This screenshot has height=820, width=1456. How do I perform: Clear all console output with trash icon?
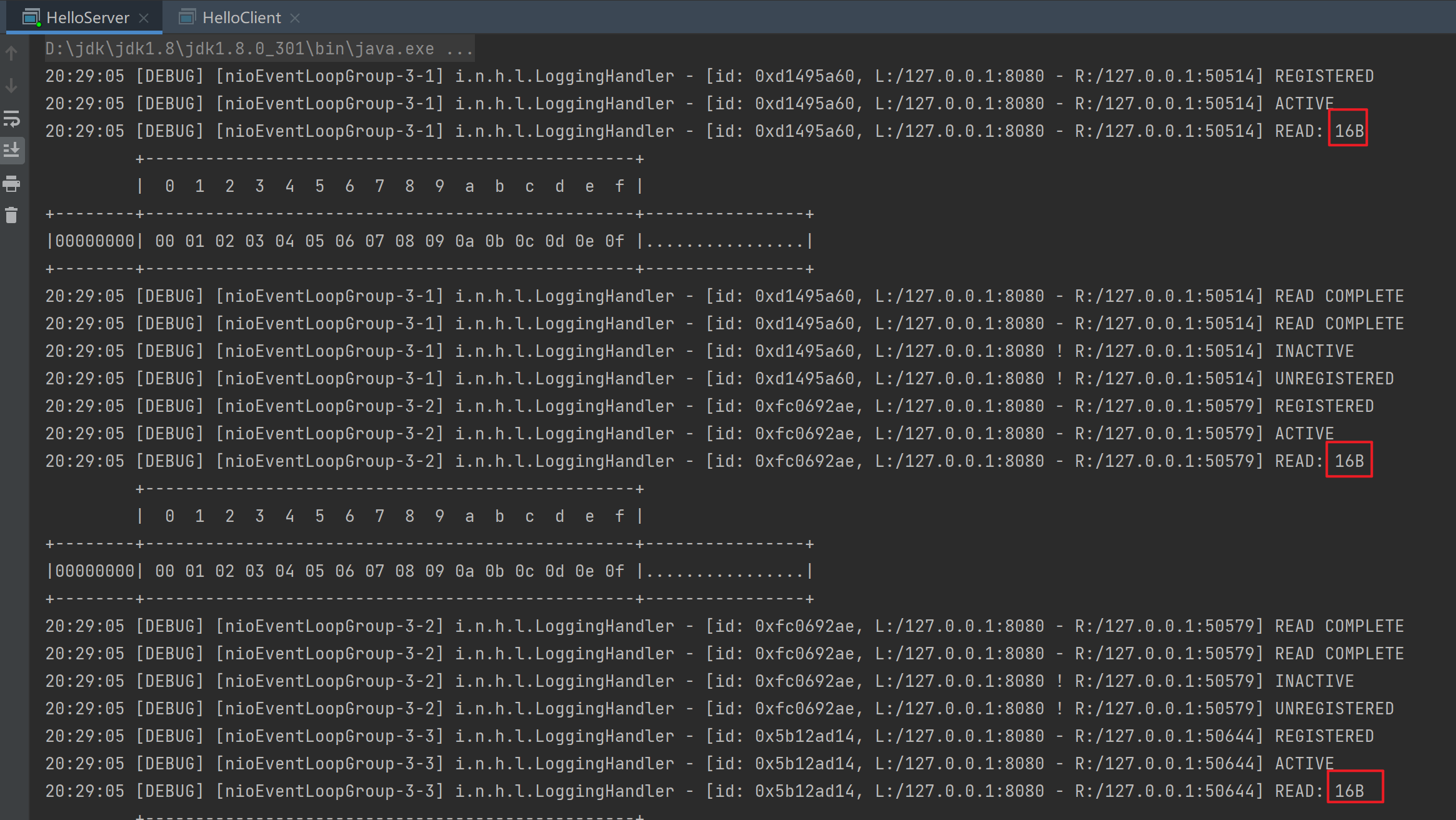pyautogui.click(x=11, y=216)
